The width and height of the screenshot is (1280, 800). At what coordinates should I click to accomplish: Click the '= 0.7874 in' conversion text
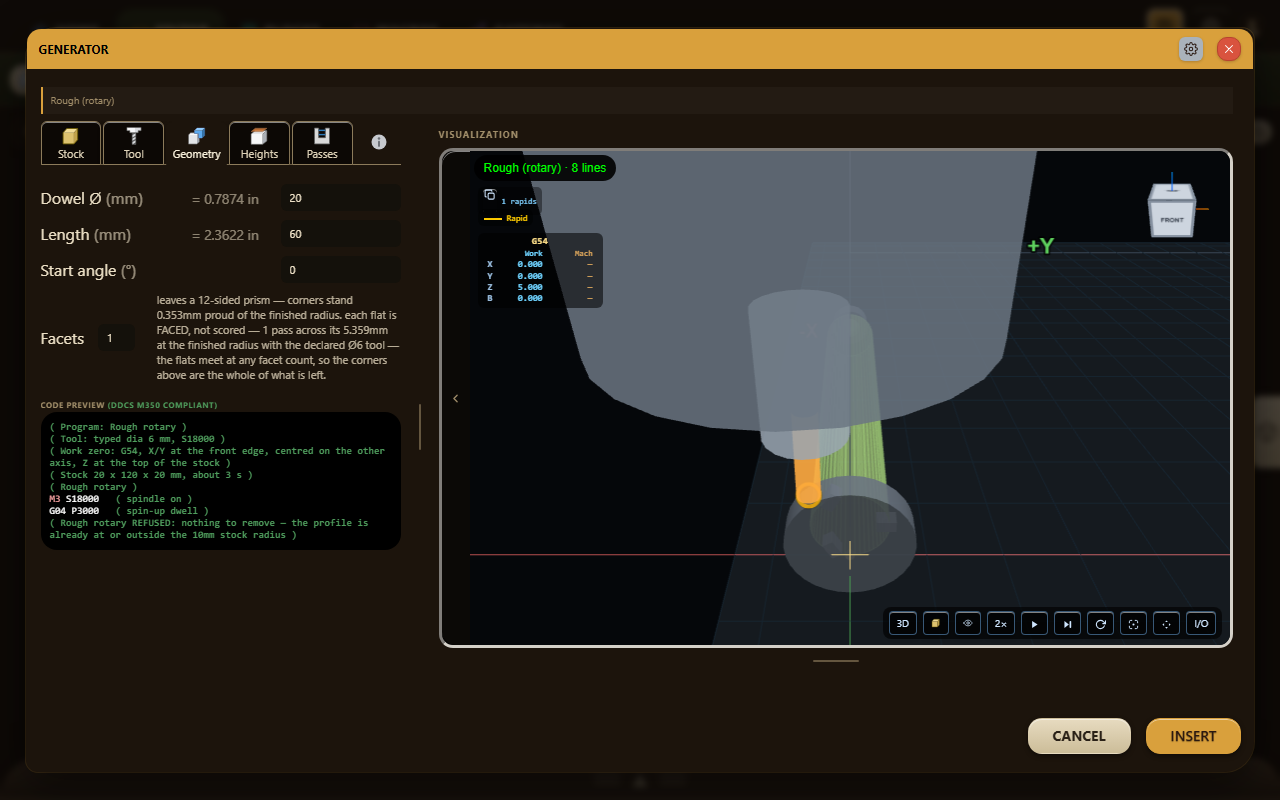225,199
